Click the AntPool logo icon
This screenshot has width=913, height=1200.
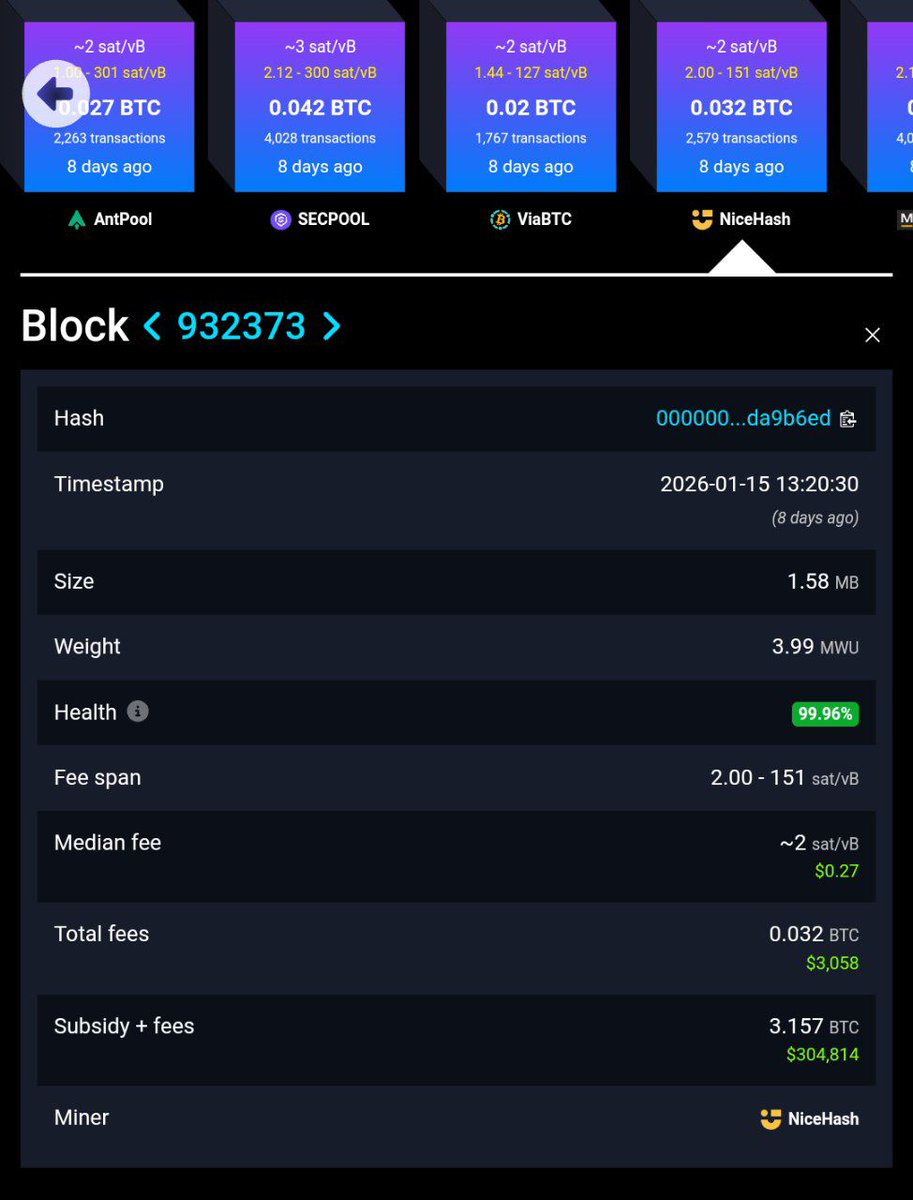(77, 219)
